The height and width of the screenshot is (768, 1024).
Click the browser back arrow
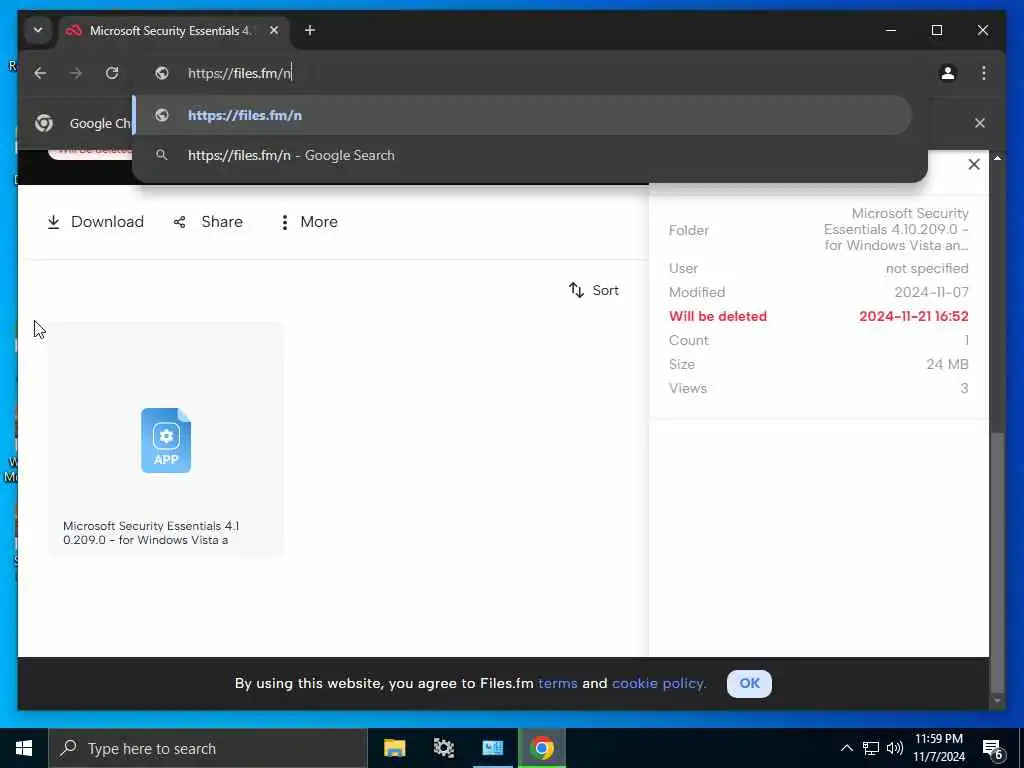tap(40, 73)
